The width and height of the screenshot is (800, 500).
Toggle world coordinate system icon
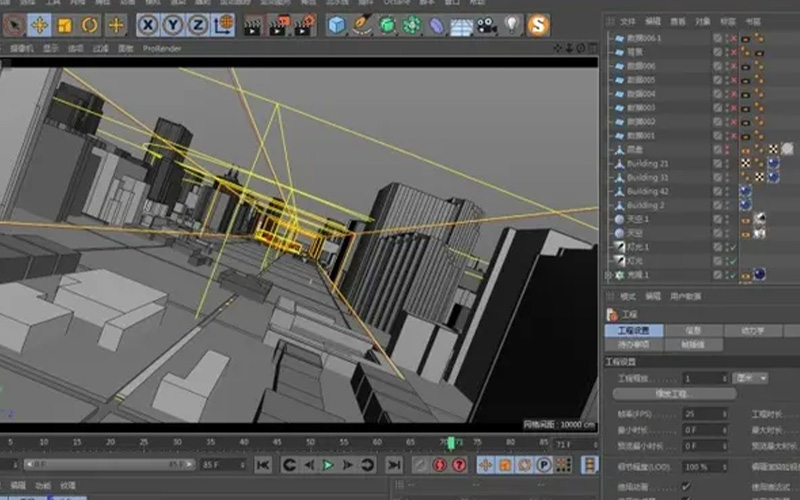tap(223, 24)
